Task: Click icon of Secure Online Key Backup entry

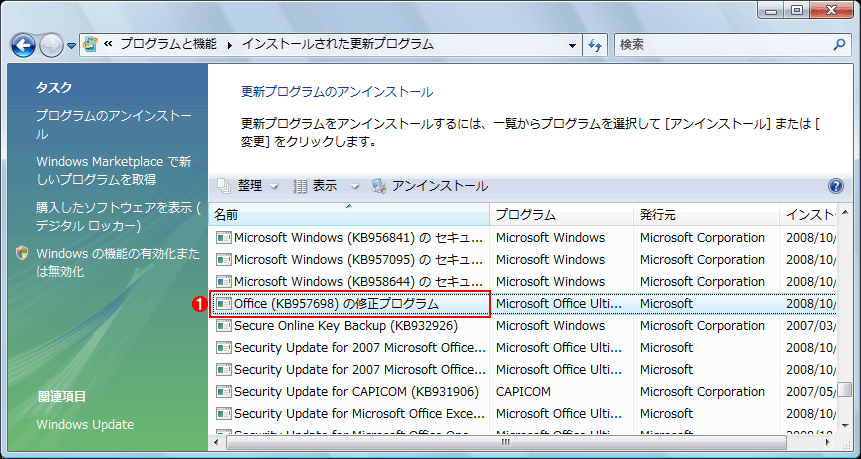Action: click(223, 326)
